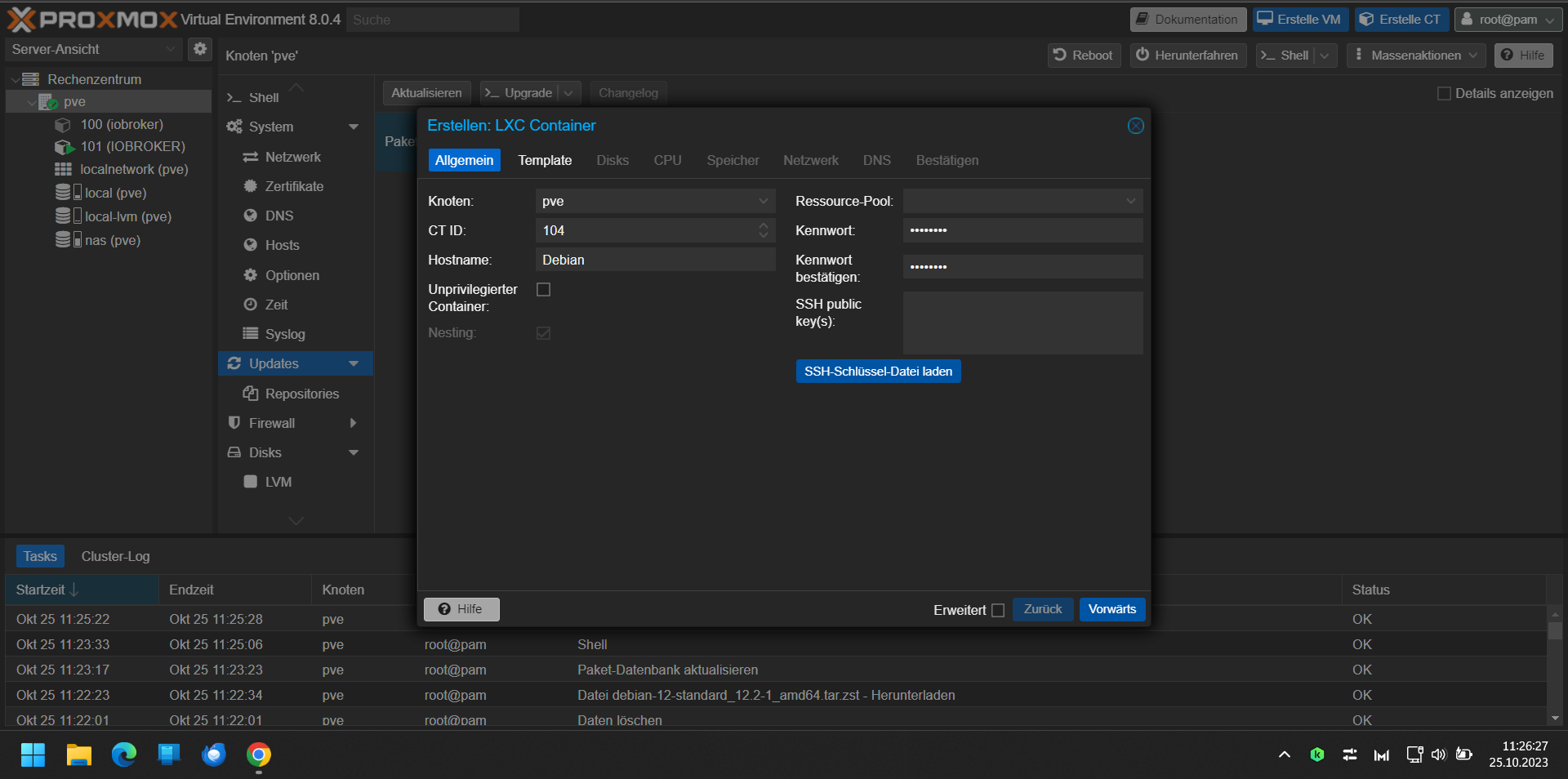Viewport: 1568px width, 779px height.
Task: Switch to Cluster-Log tab
Action: (115, 556)
